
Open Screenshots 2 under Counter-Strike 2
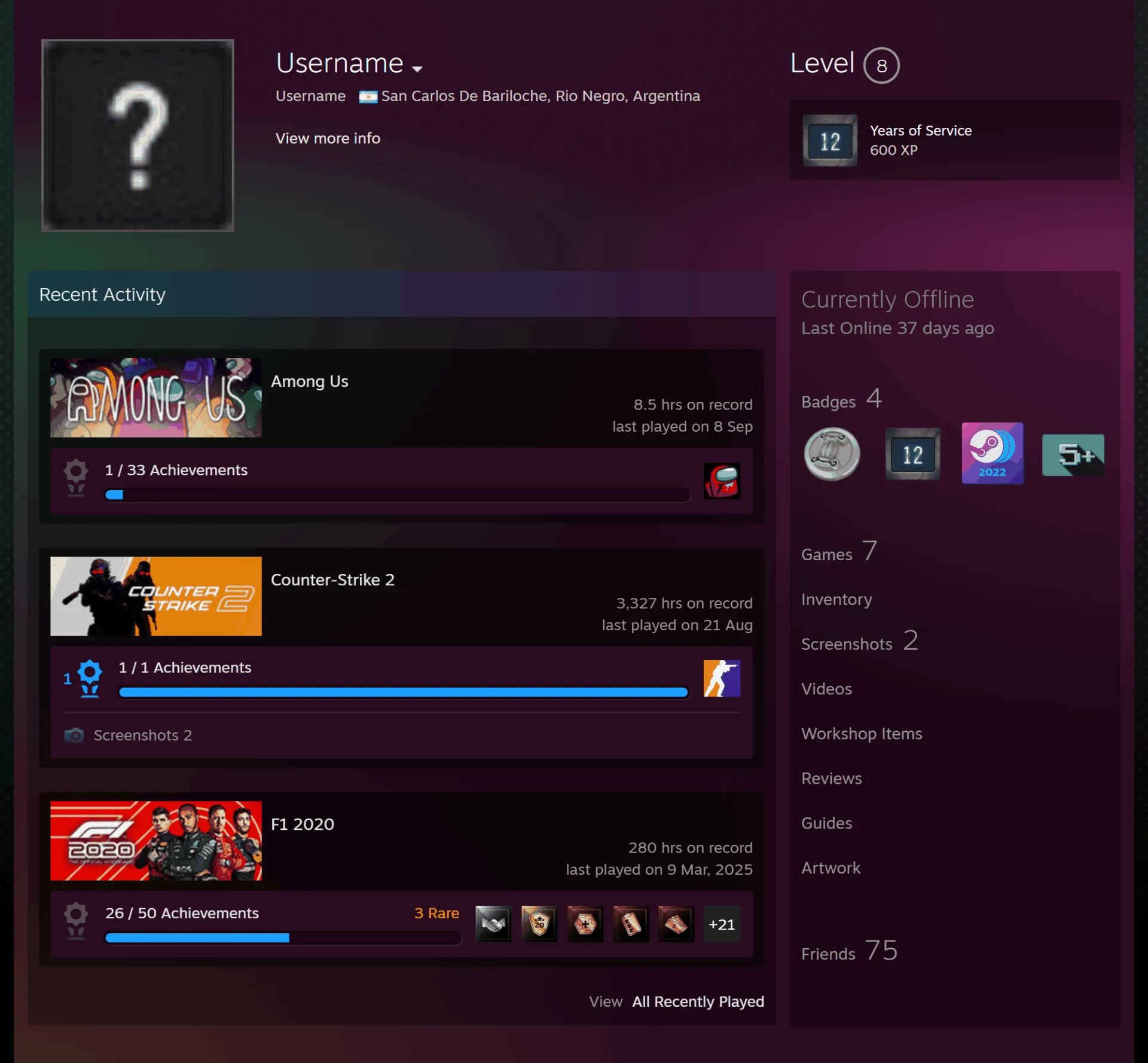click(143, 735)
